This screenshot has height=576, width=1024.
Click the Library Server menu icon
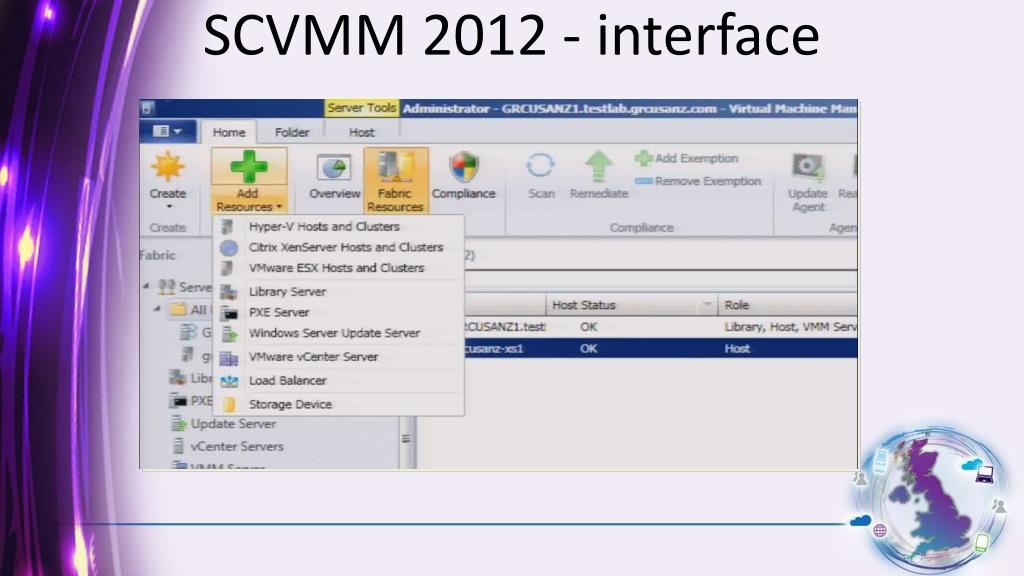229,292
